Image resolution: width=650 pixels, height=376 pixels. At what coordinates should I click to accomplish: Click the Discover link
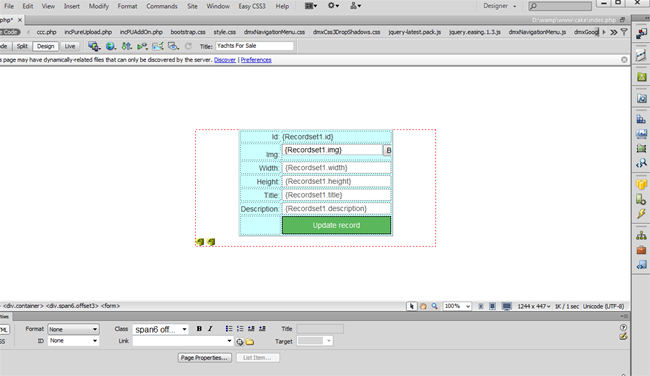point(225,60)
